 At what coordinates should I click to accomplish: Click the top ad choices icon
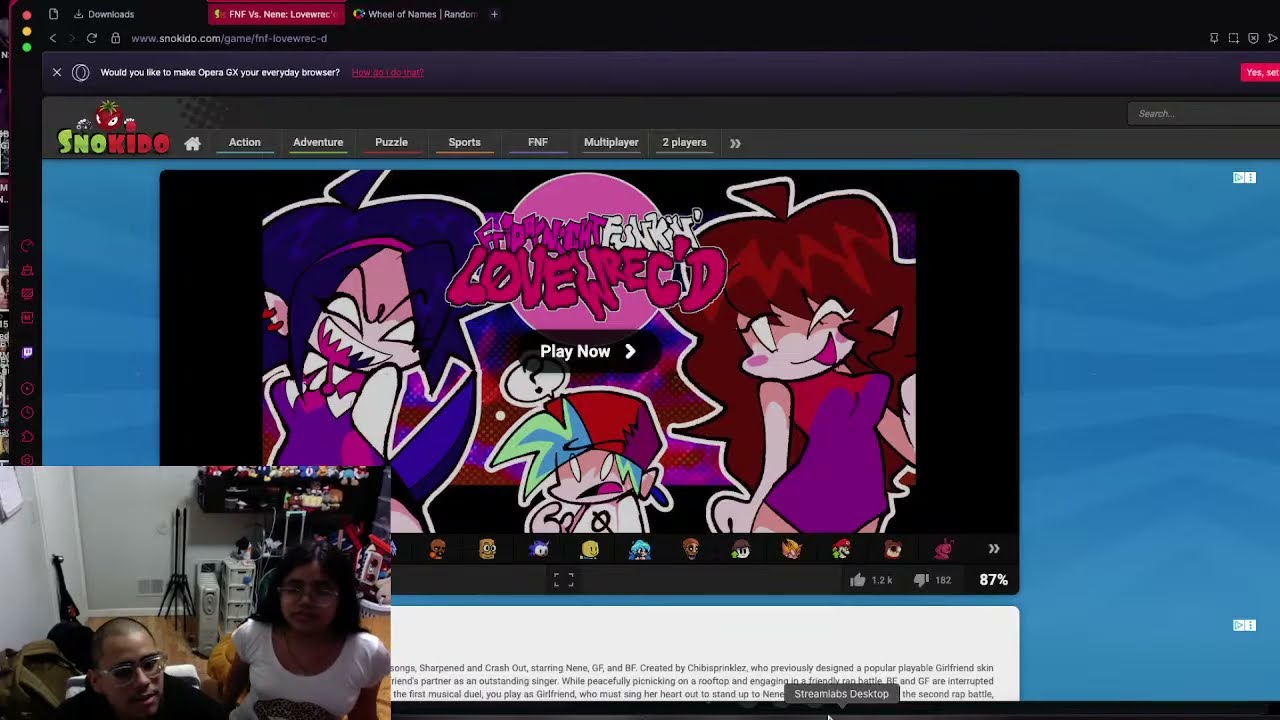point(1244,177)
